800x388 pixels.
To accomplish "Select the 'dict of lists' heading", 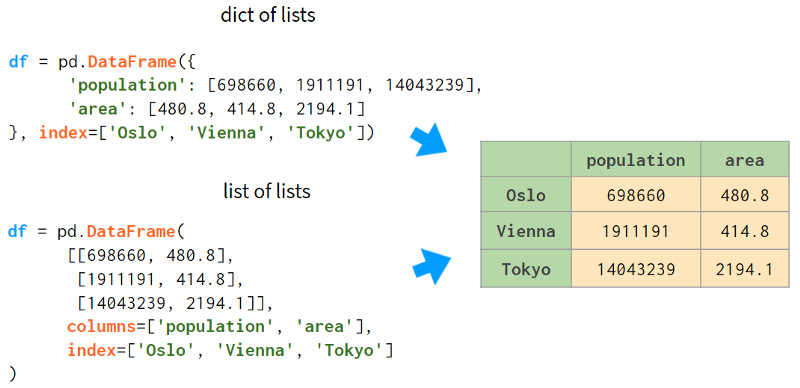I will tap(268, 15).
